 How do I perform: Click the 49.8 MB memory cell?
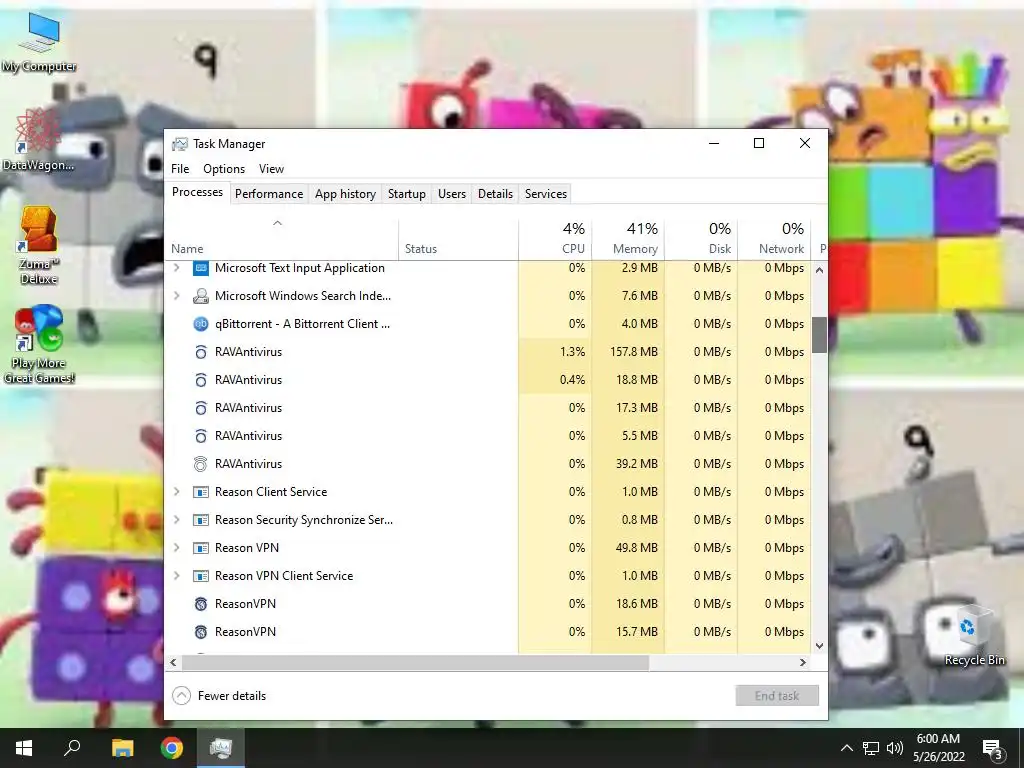628,548
